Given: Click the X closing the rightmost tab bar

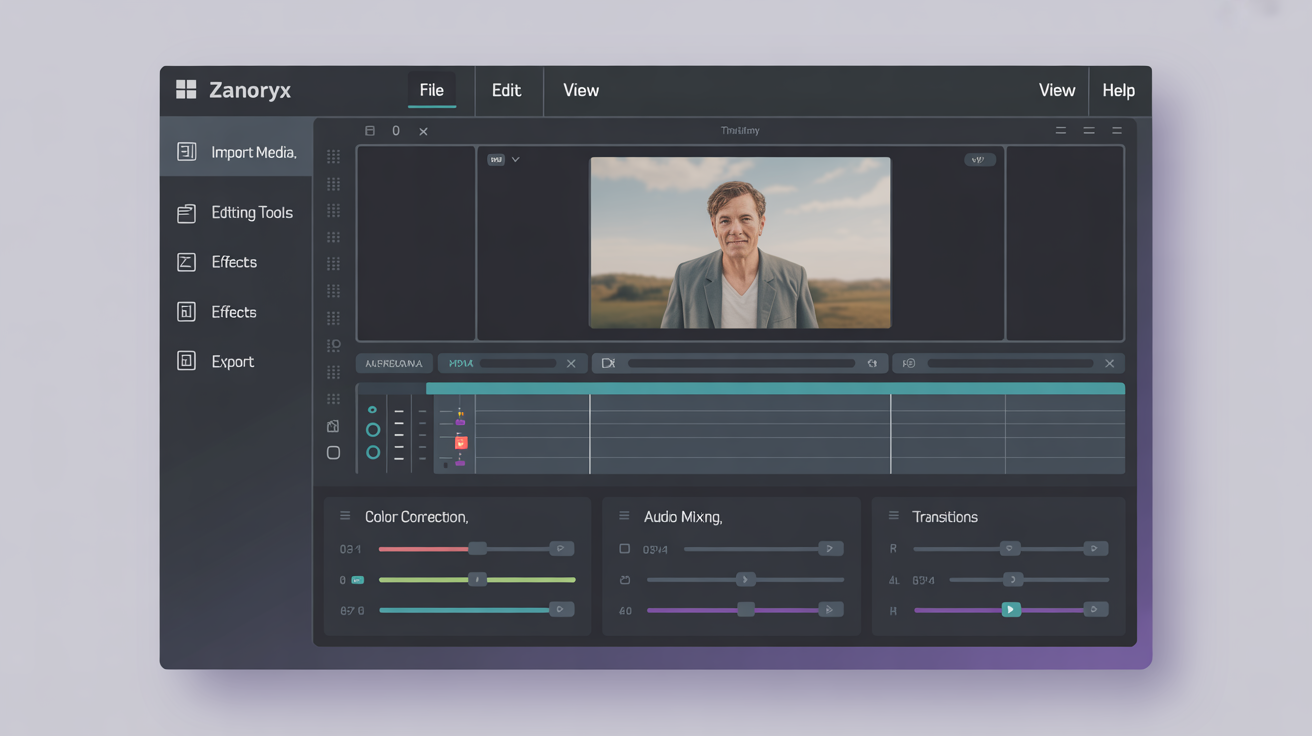Looking at the screenshot, I should tap(1109, 363).
